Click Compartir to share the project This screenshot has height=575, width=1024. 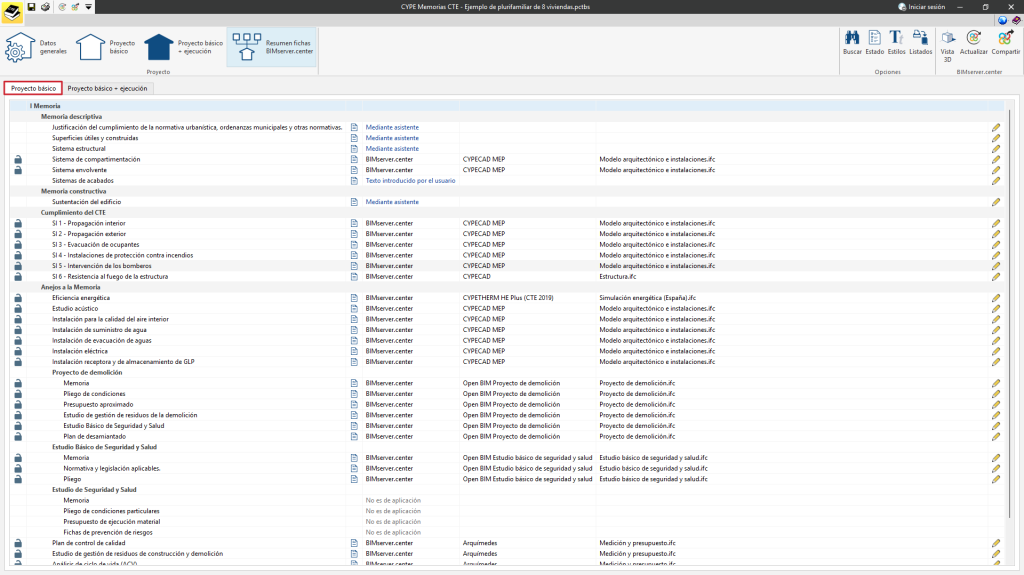click(x=1005, y=42)
